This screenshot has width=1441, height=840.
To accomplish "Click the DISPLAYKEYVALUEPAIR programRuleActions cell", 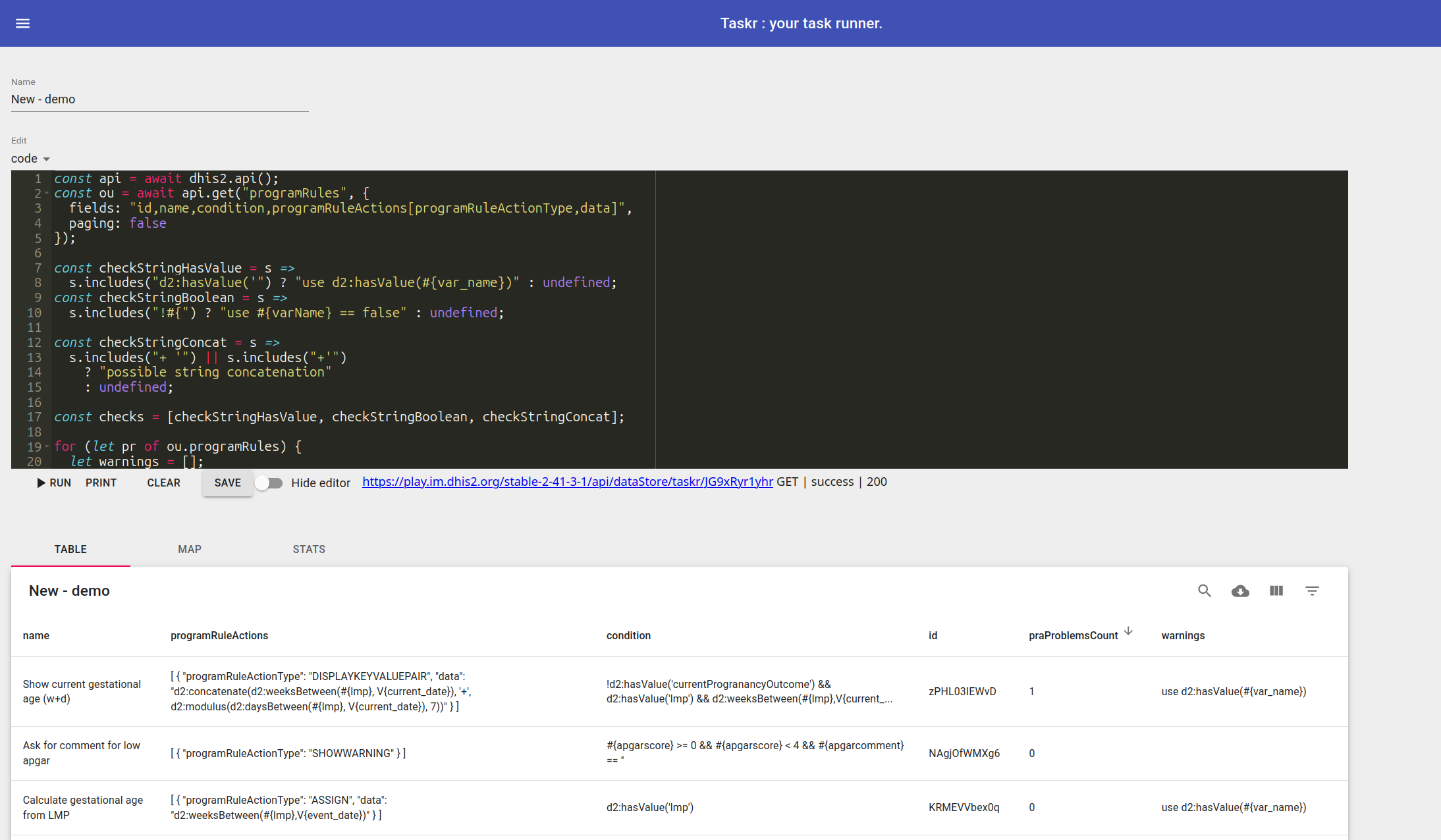I will pyautogui.click(x=321, y=692).
